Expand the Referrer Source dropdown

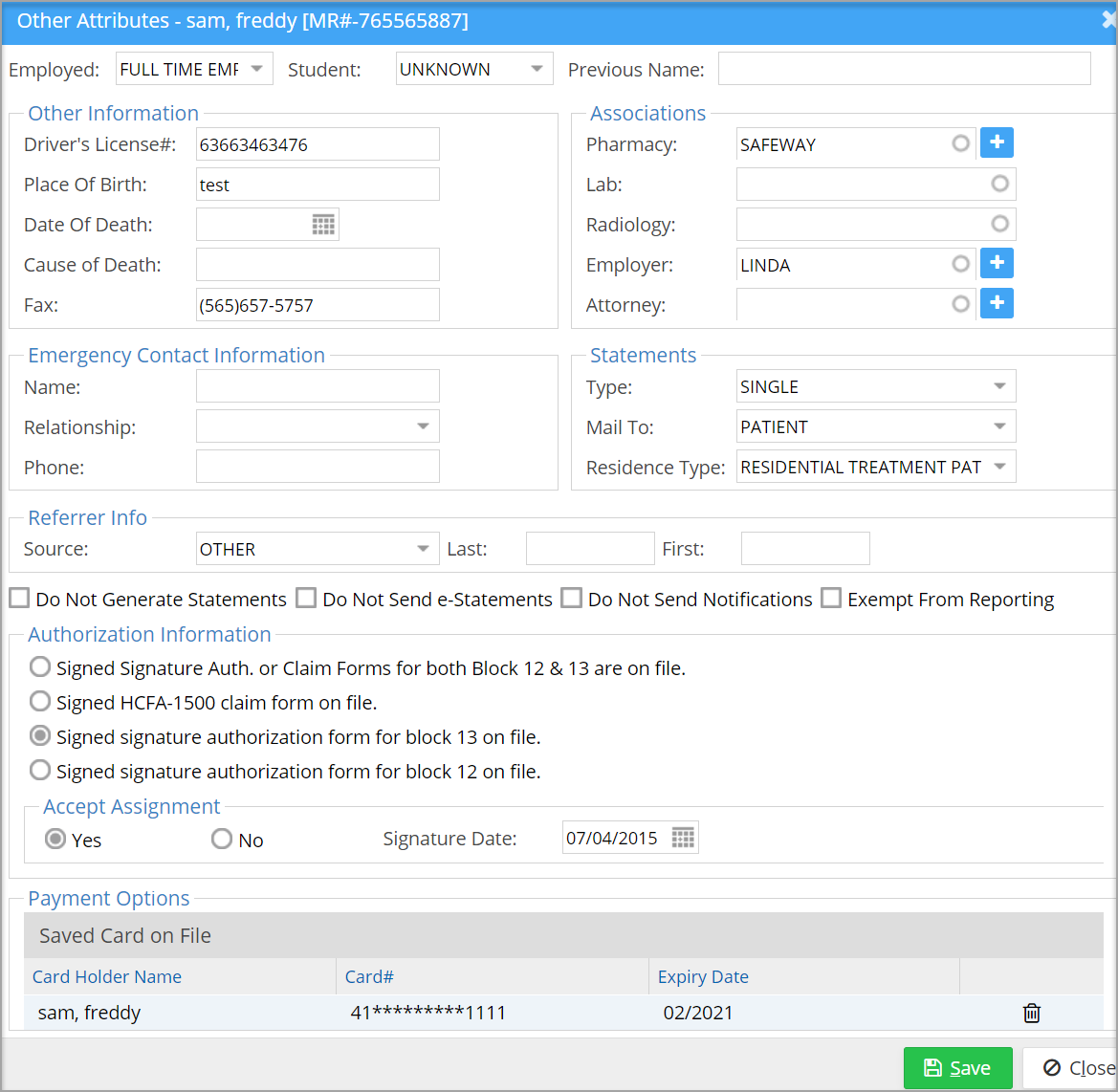click(423, 549)
